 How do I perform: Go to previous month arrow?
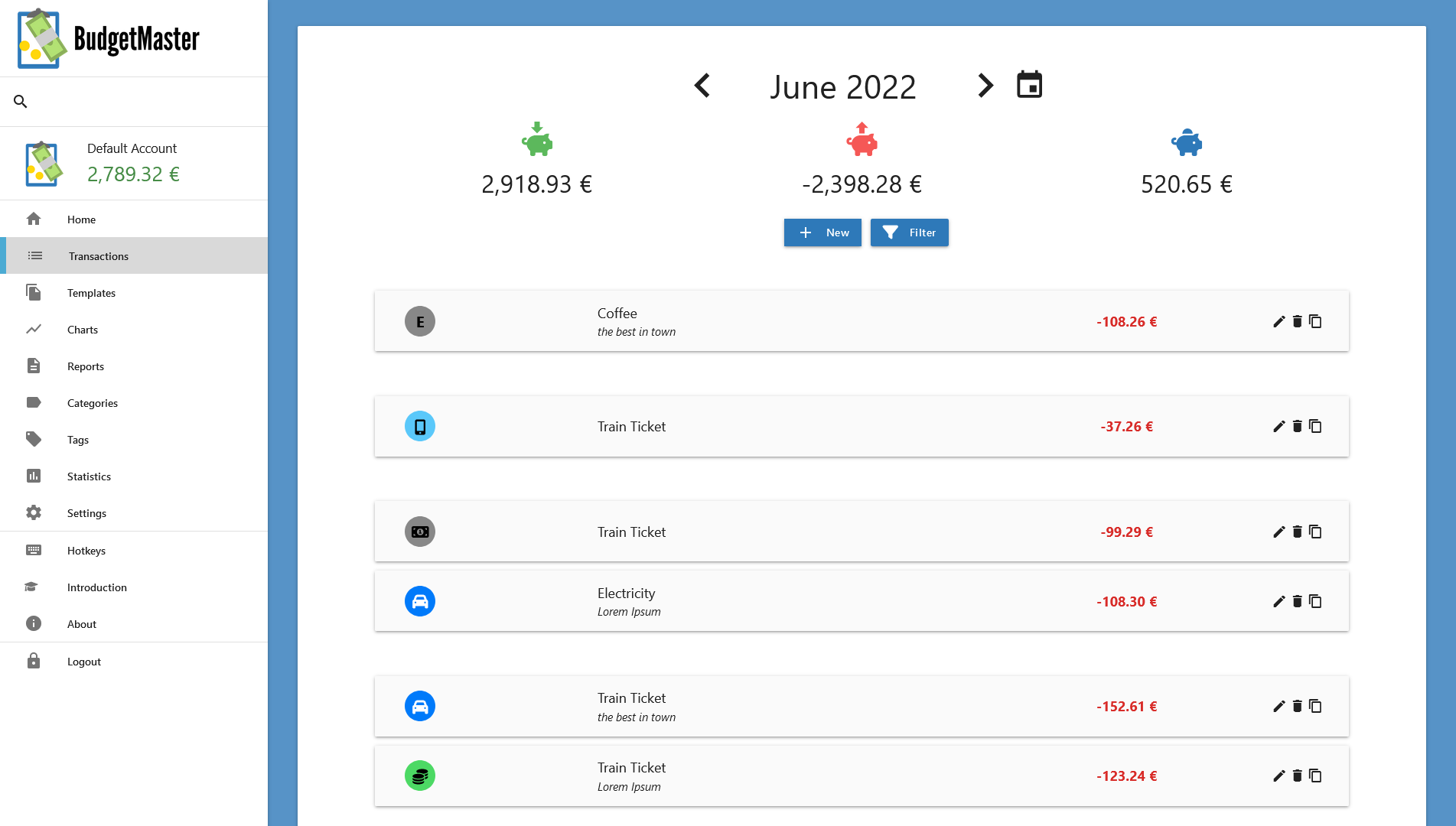(x=702, y=86)
